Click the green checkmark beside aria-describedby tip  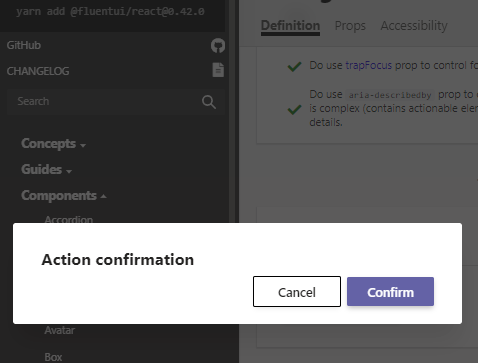tap(294, 109)
